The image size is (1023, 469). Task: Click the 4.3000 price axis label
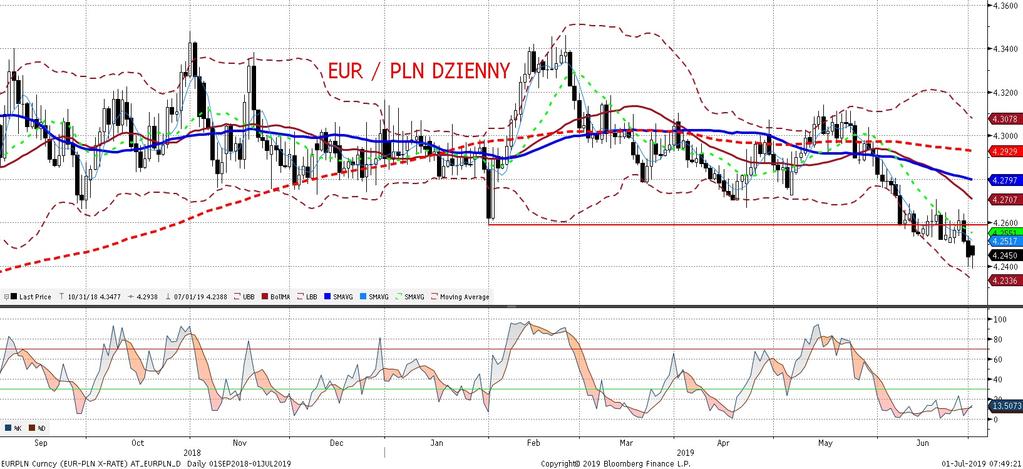[x=1003, y=136]
